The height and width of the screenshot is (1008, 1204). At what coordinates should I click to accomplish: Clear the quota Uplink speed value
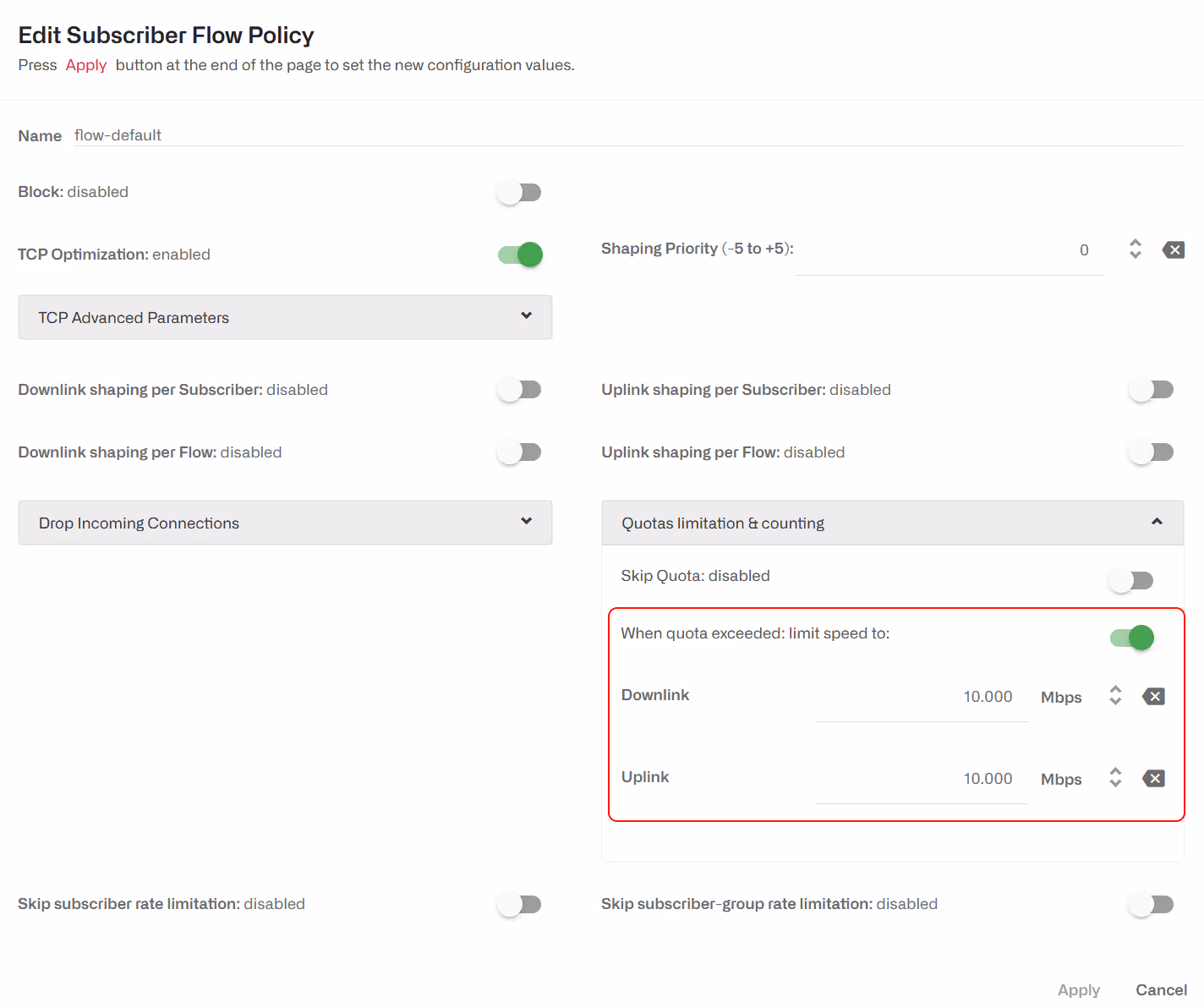pos(1153,779)
